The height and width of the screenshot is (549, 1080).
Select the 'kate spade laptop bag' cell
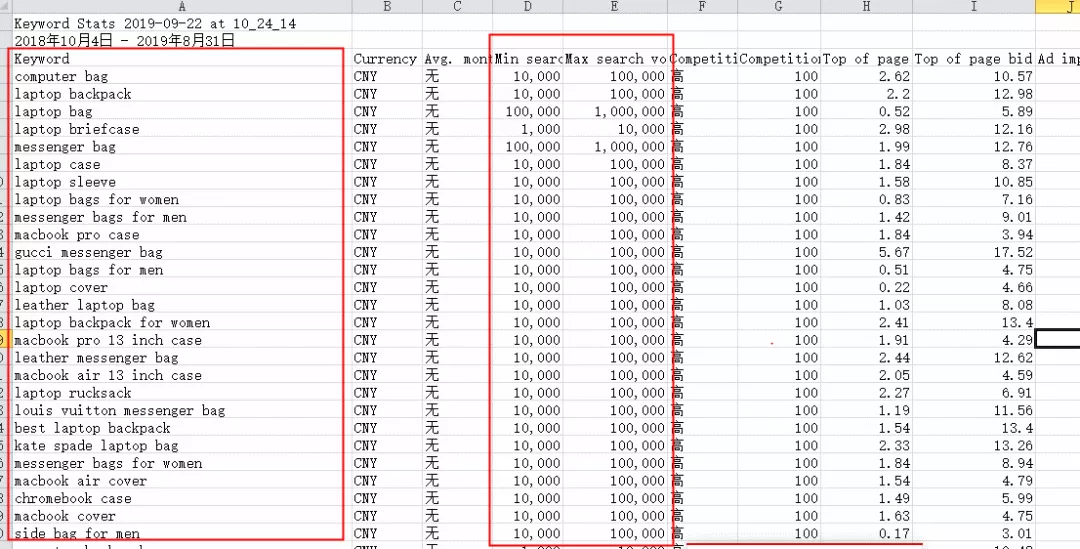tap(182, 445)
